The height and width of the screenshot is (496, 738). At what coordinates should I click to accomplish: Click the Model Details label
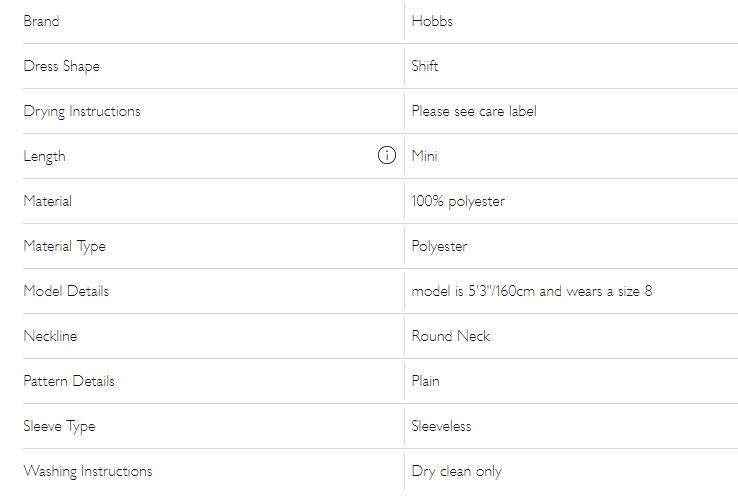tap(66, 291)
